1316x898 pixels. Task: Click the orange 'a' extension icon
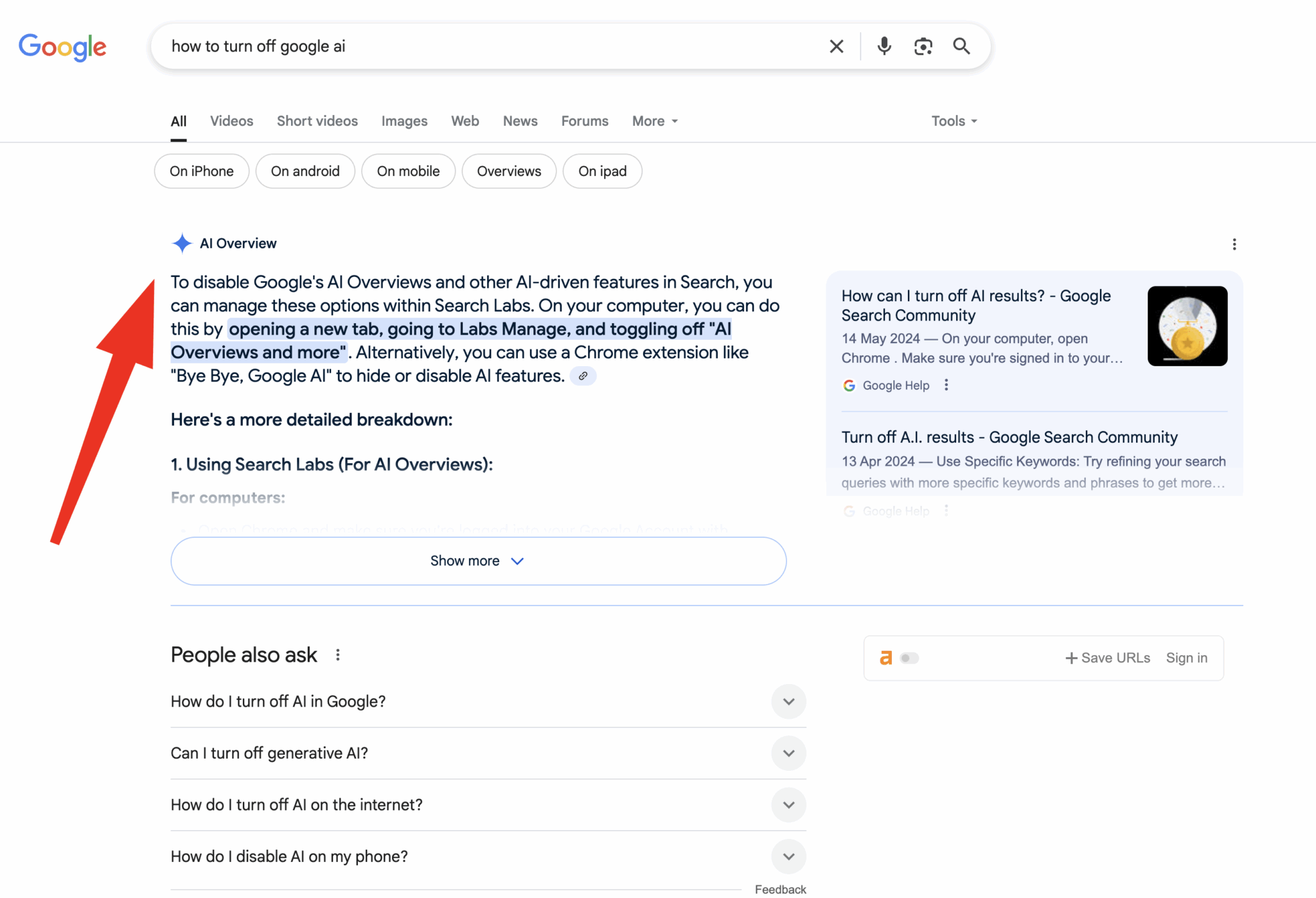(886, 658)
